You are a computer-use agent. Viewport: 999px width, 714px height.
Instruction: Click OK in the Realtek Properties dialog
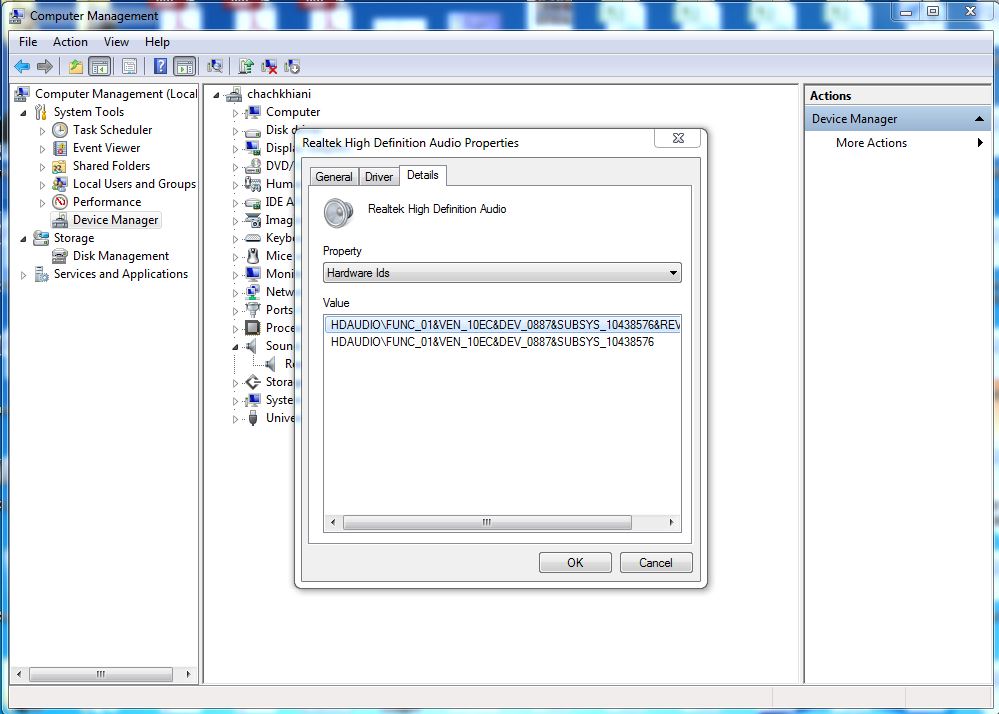(x=575, y=562)
